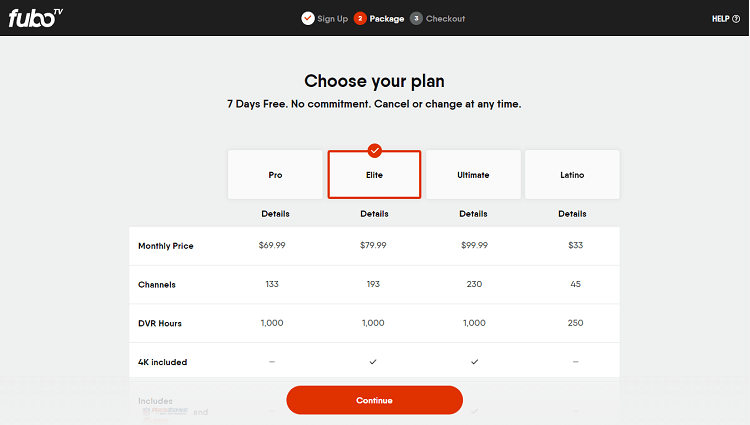The width and height of the screenshot is (750, 425).
Task: Click the step 2 Package circle icon
Action: [360, 19]
